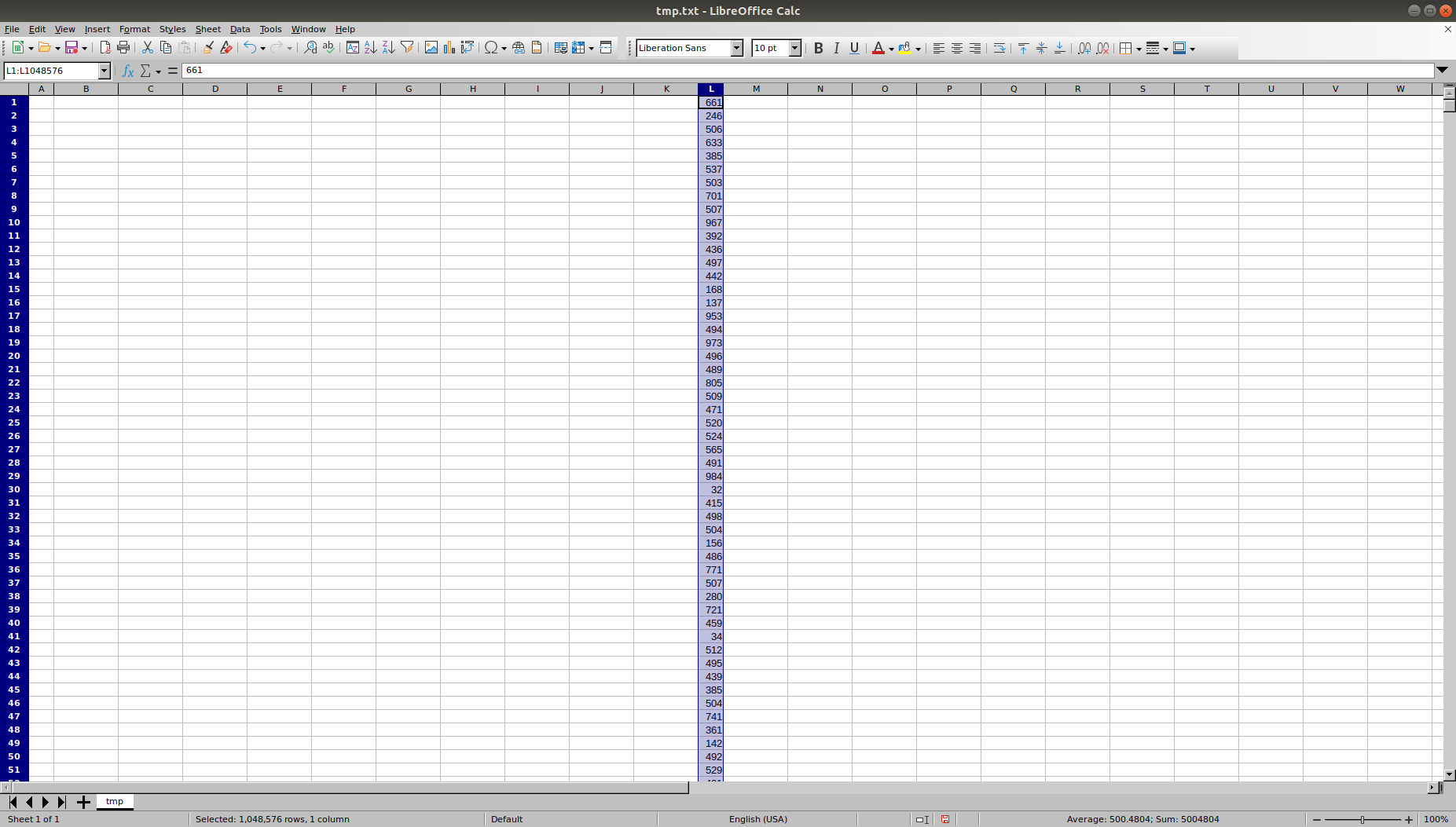Align content to bottom
1456x827 pixels.
(x=1059, y=48)
